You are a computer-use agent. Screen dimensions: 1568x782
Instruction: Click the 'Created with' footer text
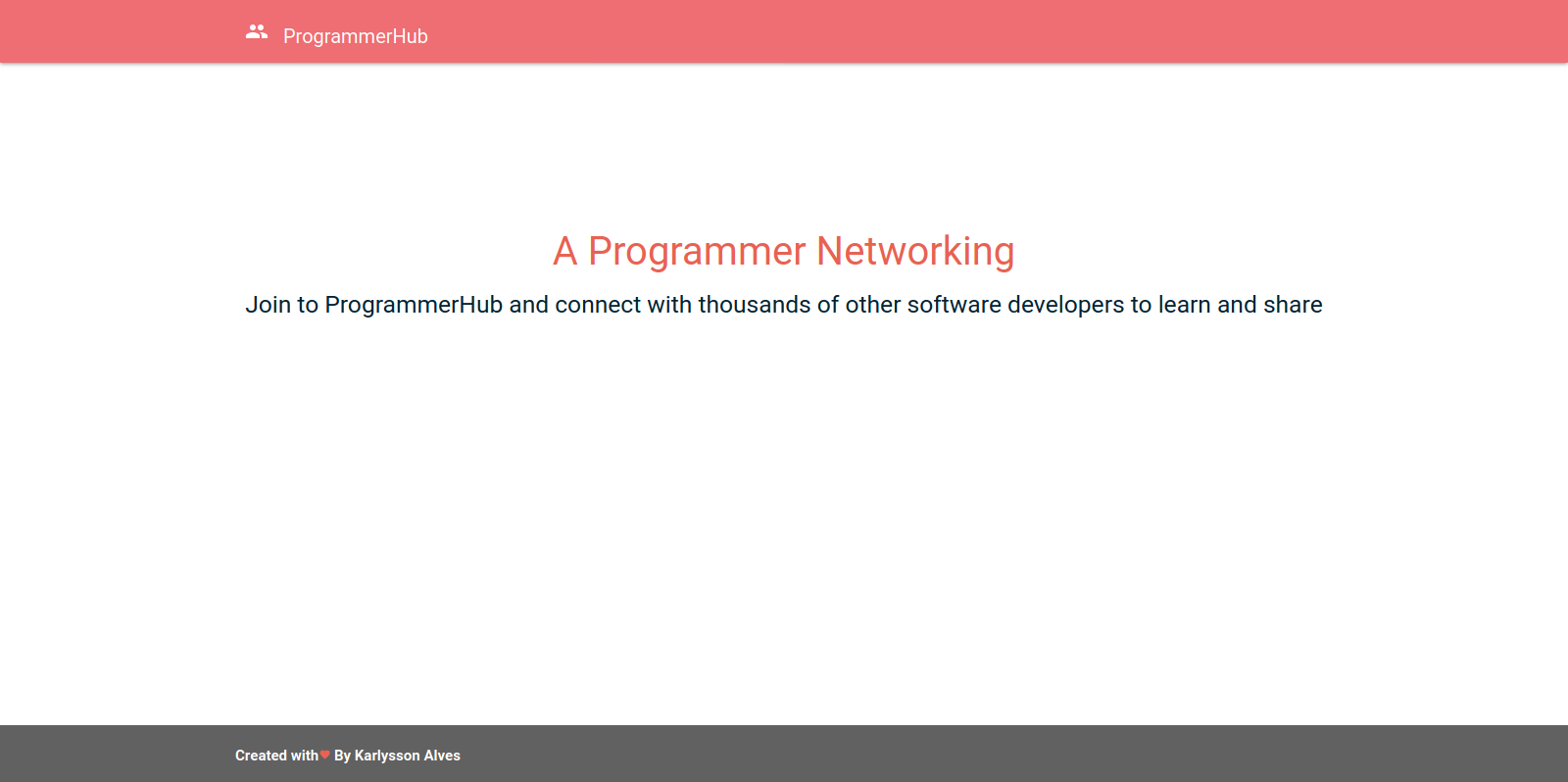(x=276, y=756)
